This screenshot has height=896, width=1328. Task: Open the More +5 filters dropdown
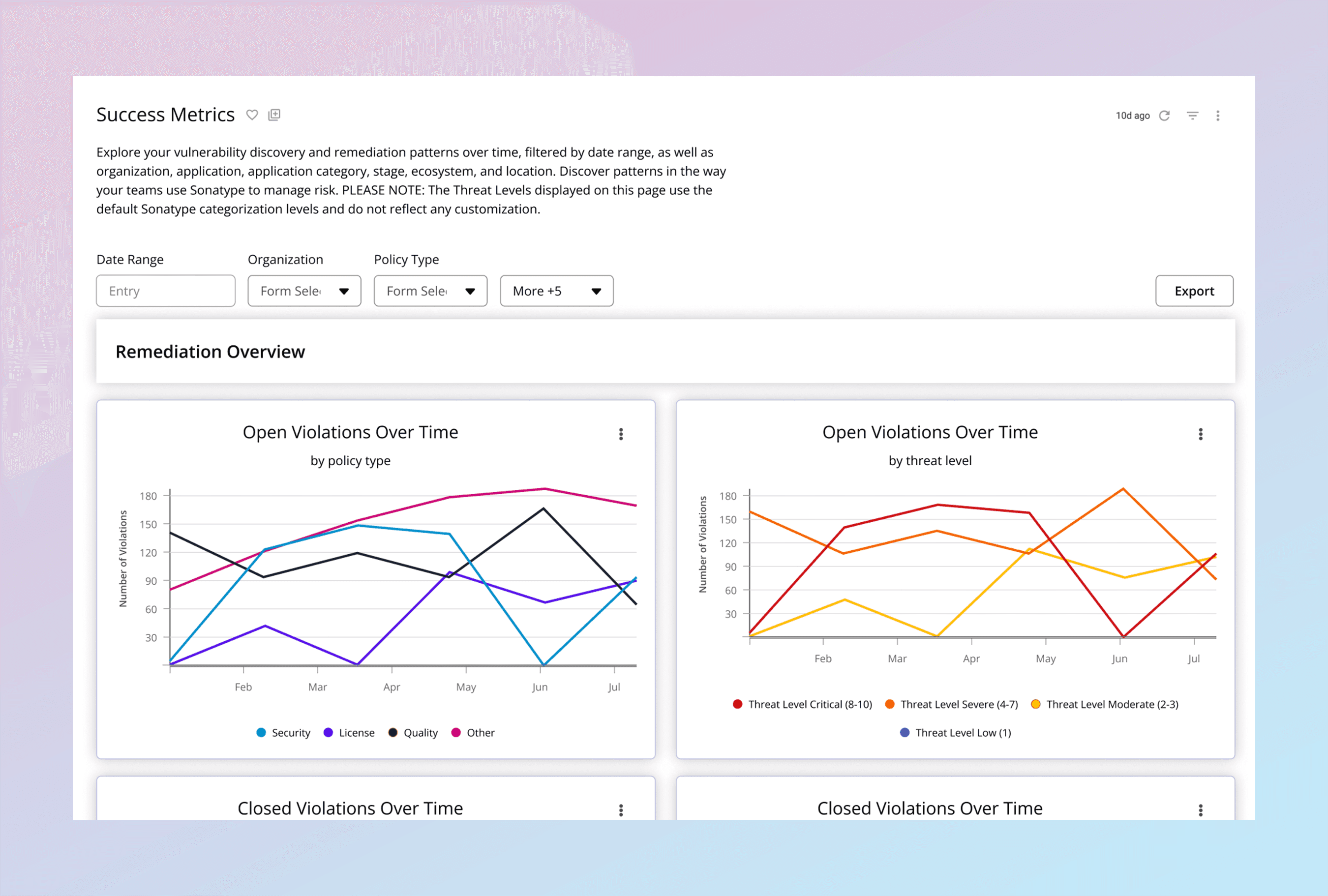point(557,291)
